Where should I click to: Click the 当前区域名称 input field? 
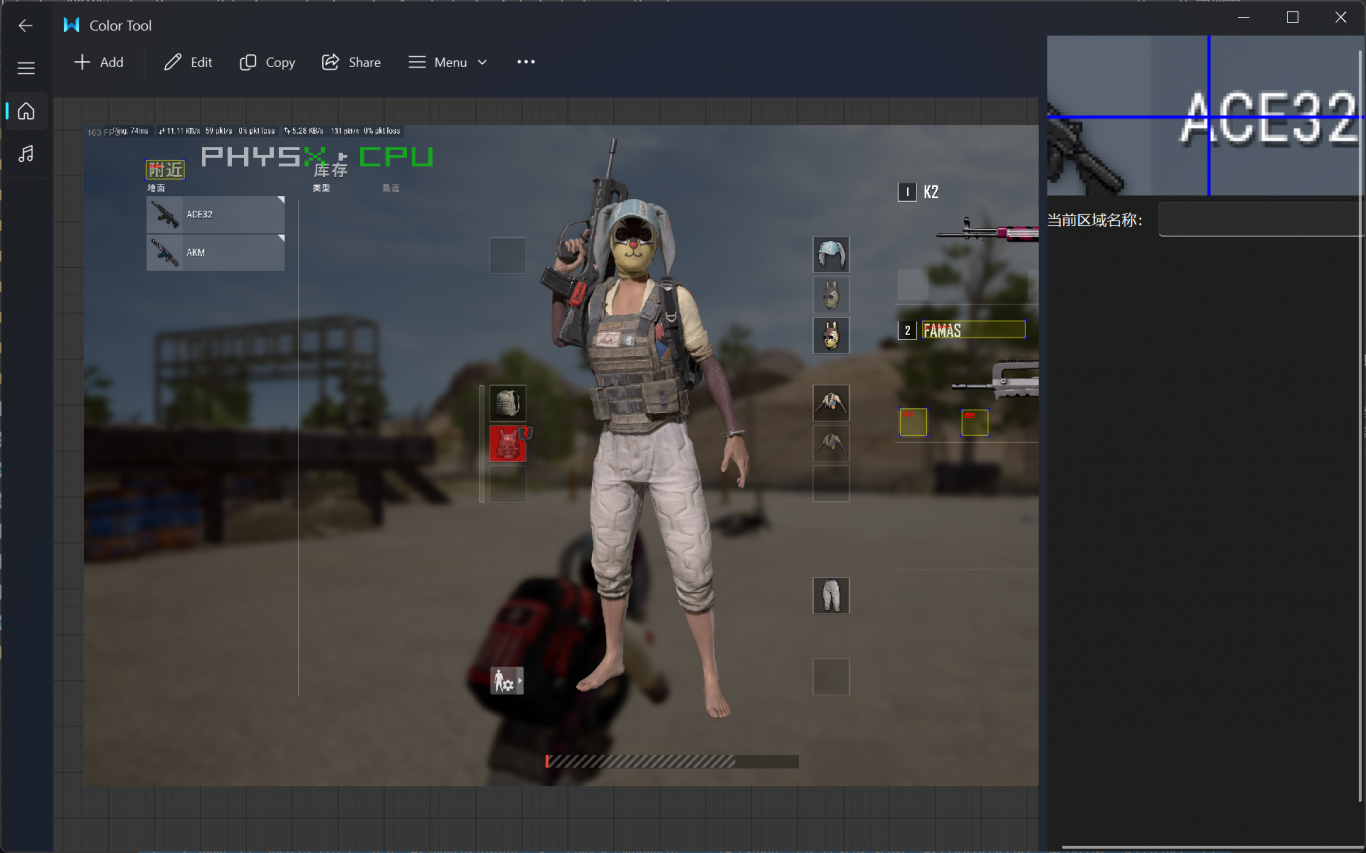1261,219
